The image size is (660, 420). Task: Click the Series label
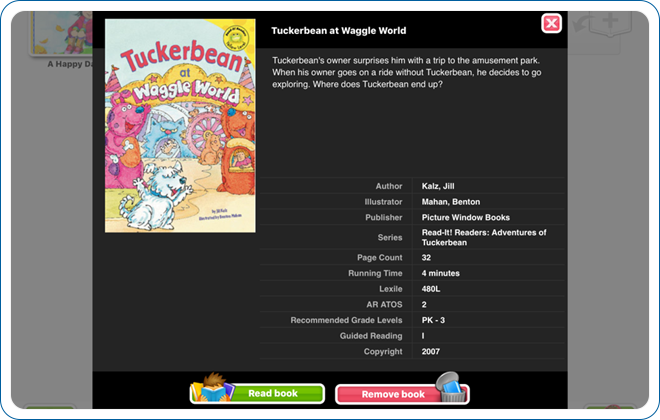[390, 237]
